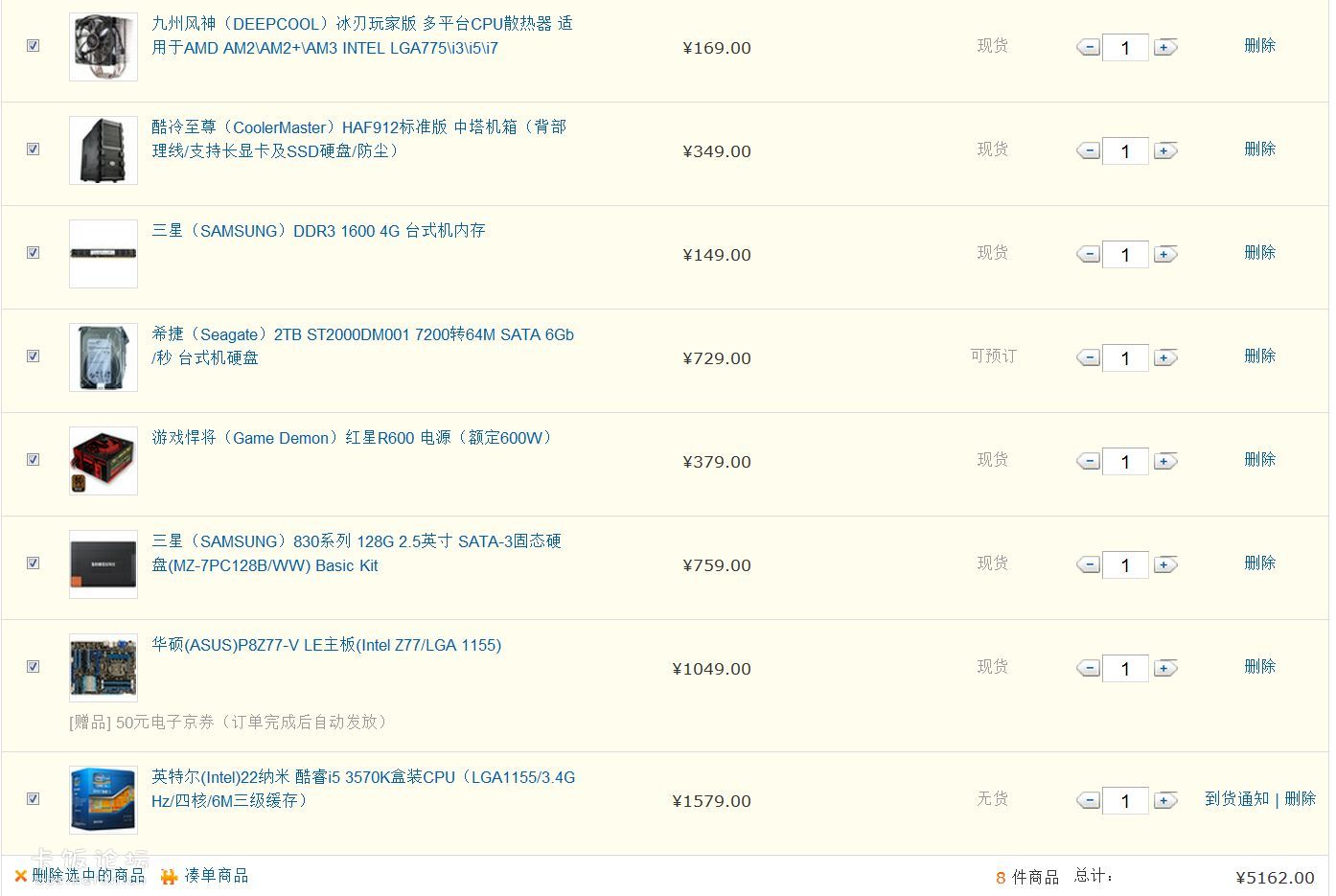Open the CoolerMaster HAF912标准版 product link
This screenshot has height=896, width=1336.
pyautogui.click(x=359, y=139)
